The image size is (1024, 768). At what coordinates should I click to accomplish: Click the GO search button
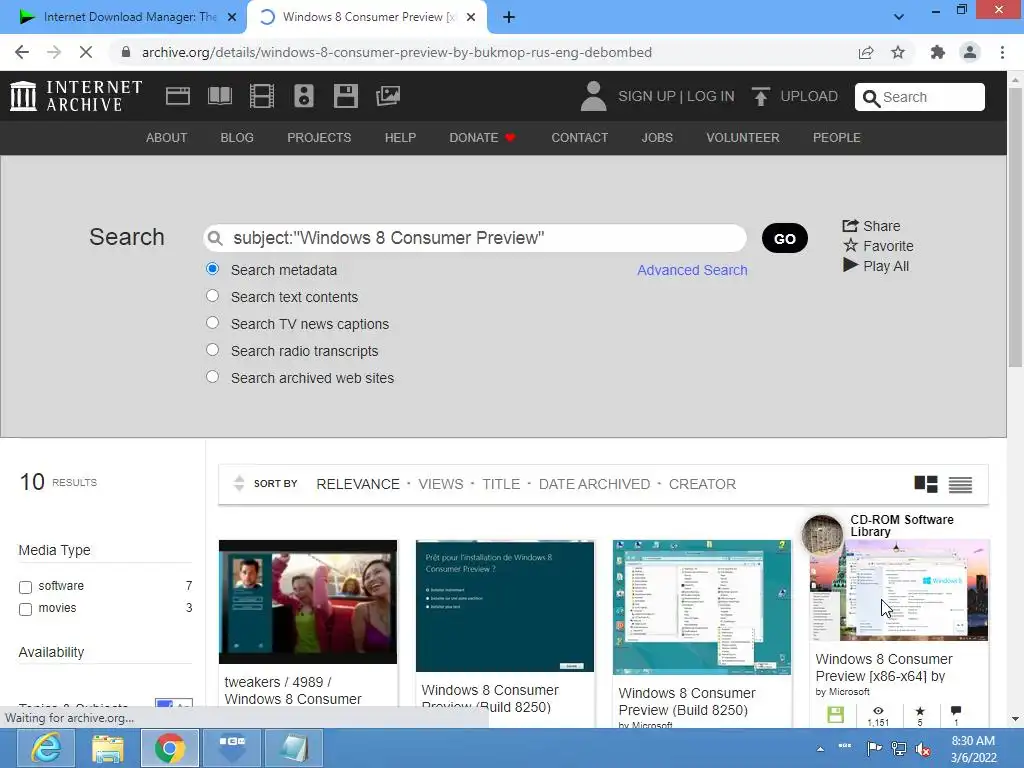(784, 238)
